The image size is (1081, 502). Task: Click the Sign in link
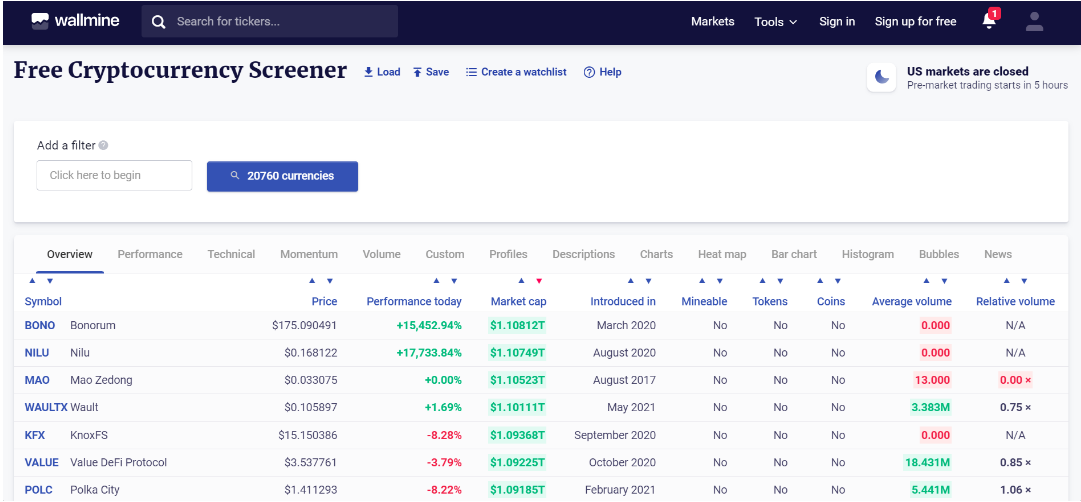pyautogui.click(x=837, y=21)
